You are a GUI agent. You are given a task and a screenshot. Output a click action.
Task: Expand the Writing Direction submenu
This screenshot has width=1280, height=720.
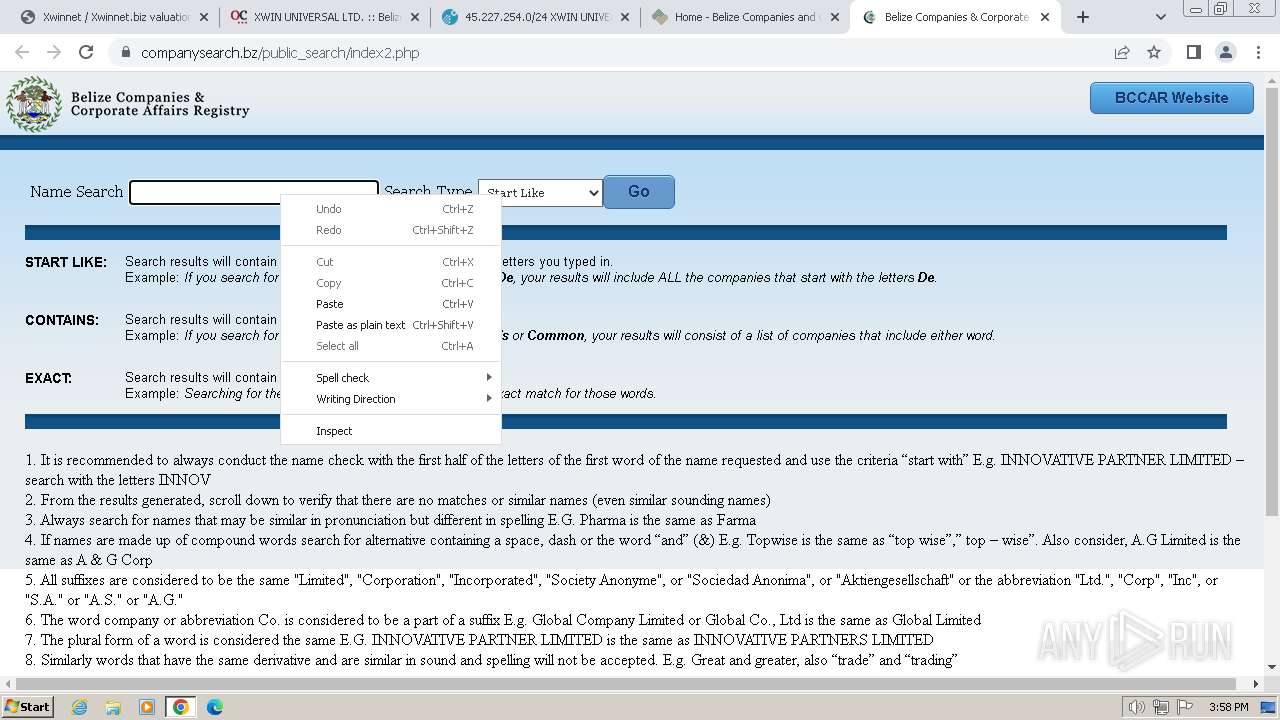tap(391, 399)
